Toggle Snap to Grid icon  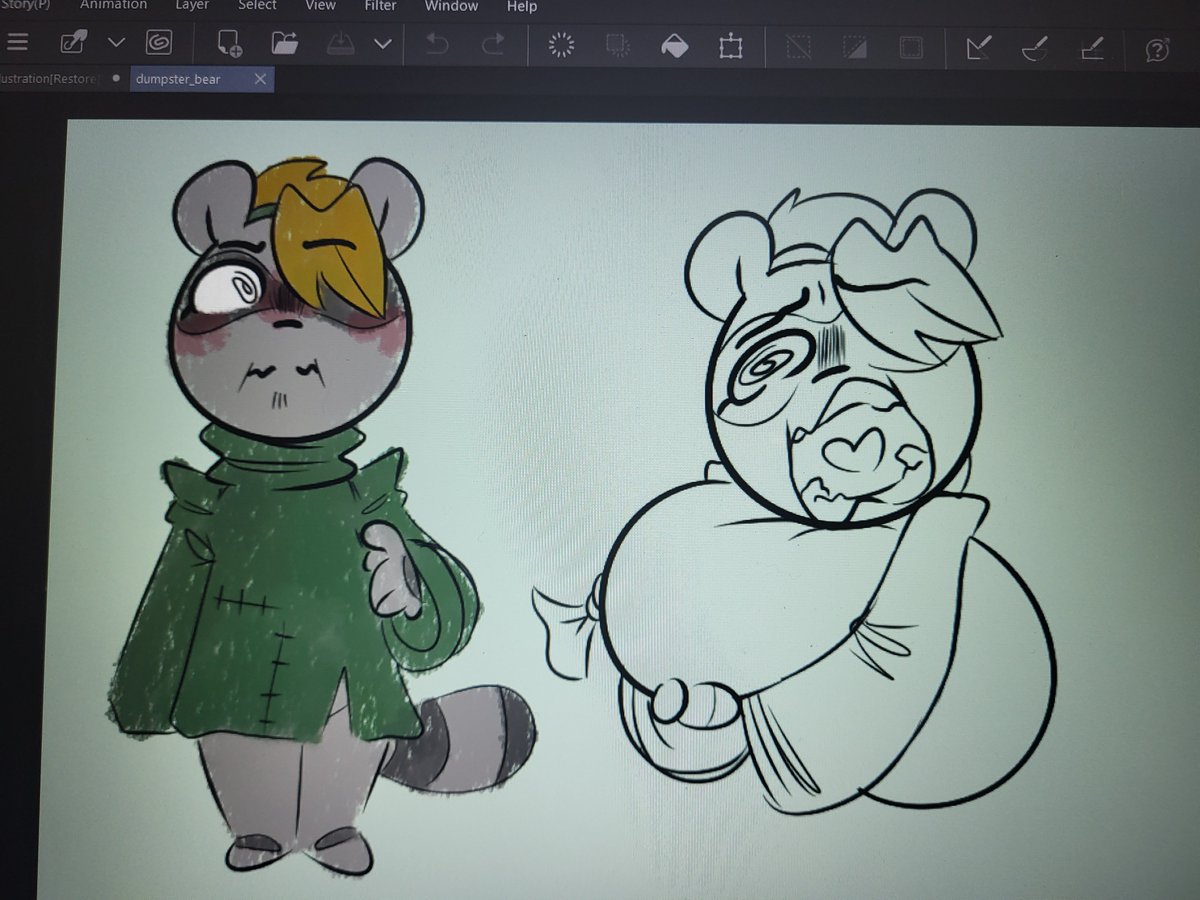coord(1091,48)
